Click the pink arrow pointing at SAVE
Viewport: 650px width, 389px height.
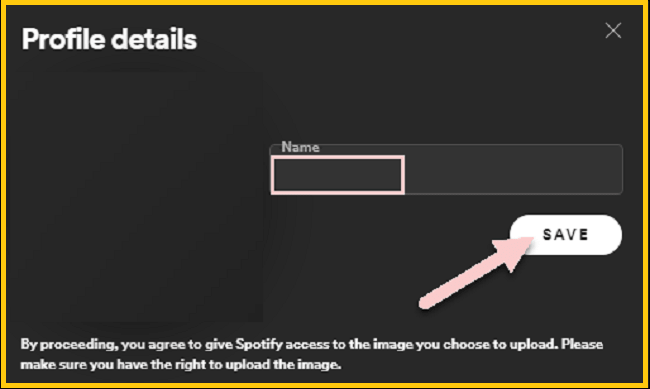[x=476, y=273]
